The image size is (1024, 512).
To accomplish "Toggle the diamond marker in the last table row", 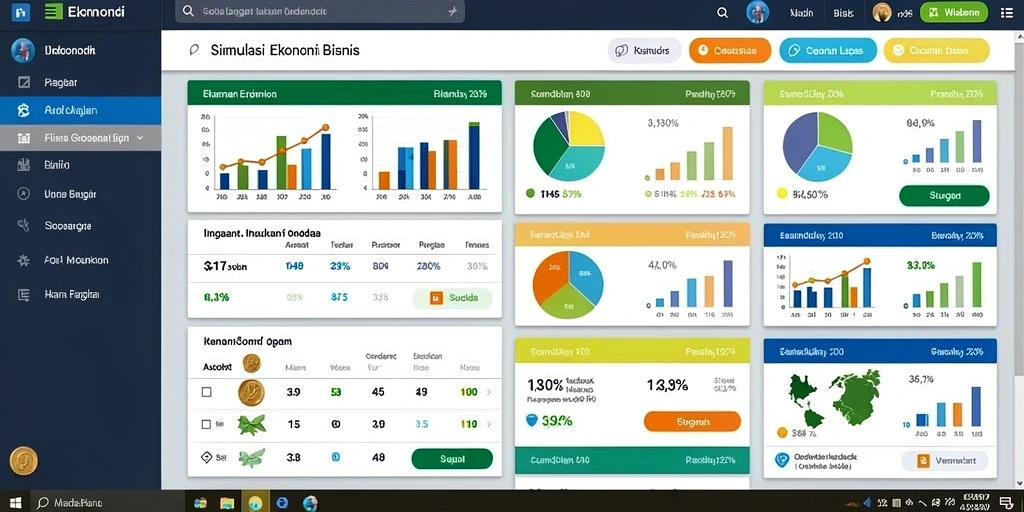I will (206, 457).
